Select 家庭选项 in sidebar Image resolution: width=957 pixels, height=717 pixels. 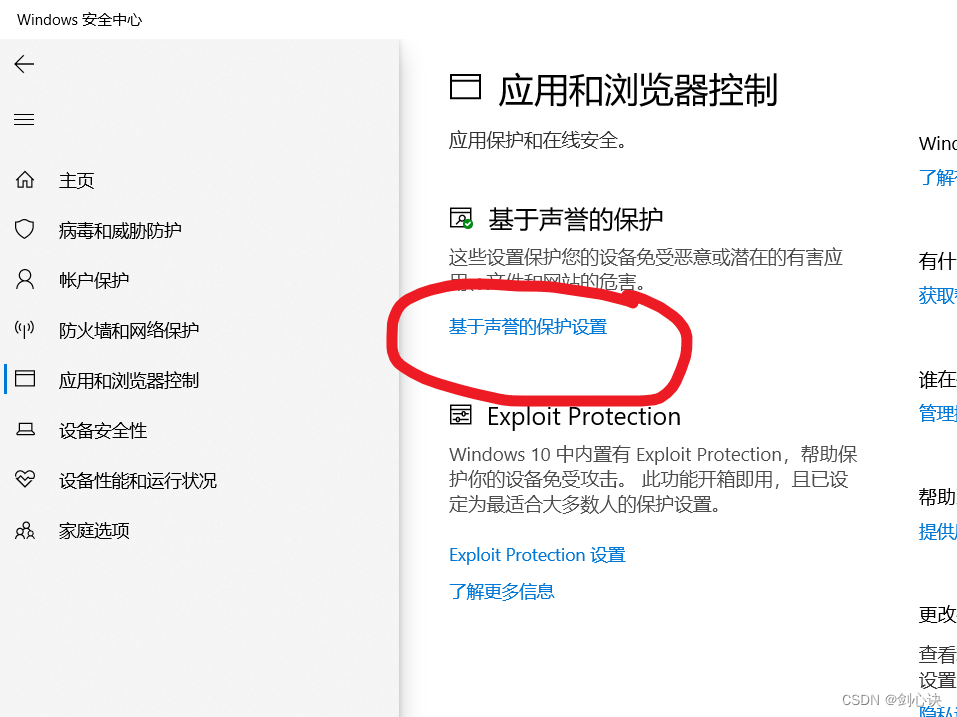[x=94, y=531]
